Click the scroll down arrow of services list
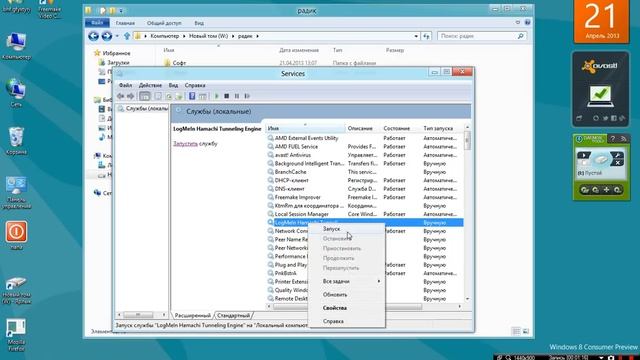Screen dimensions: 640x360 click(x=467, y=299)
